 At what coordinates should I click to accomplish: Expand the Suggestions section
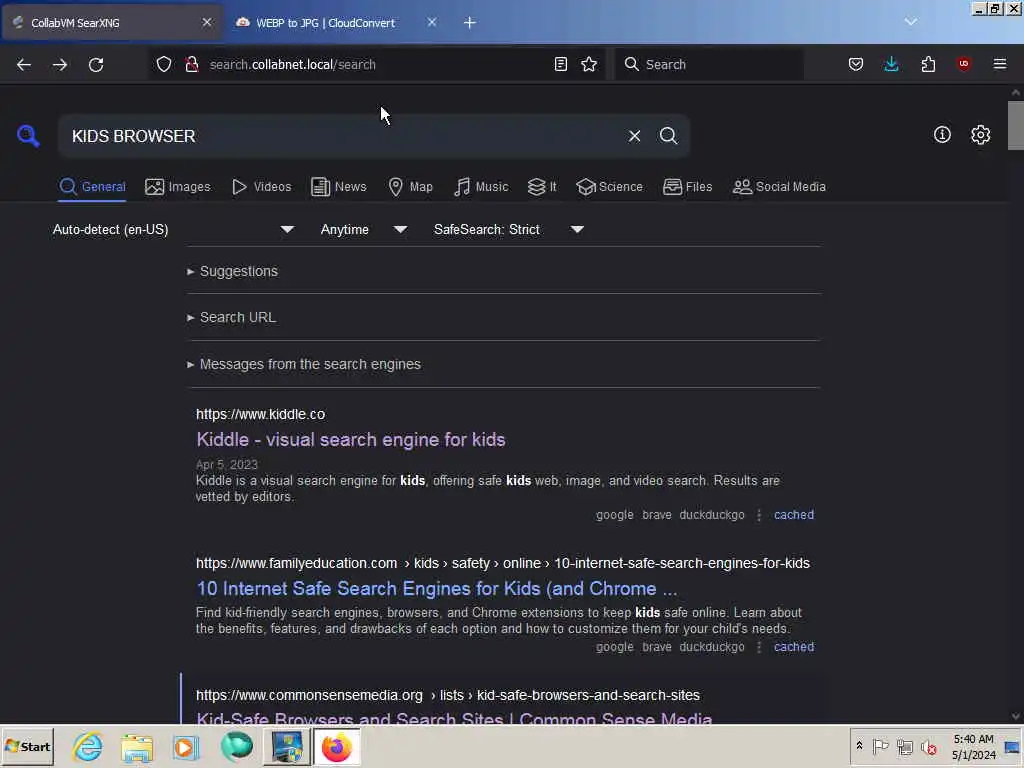[x=238, y=271]
